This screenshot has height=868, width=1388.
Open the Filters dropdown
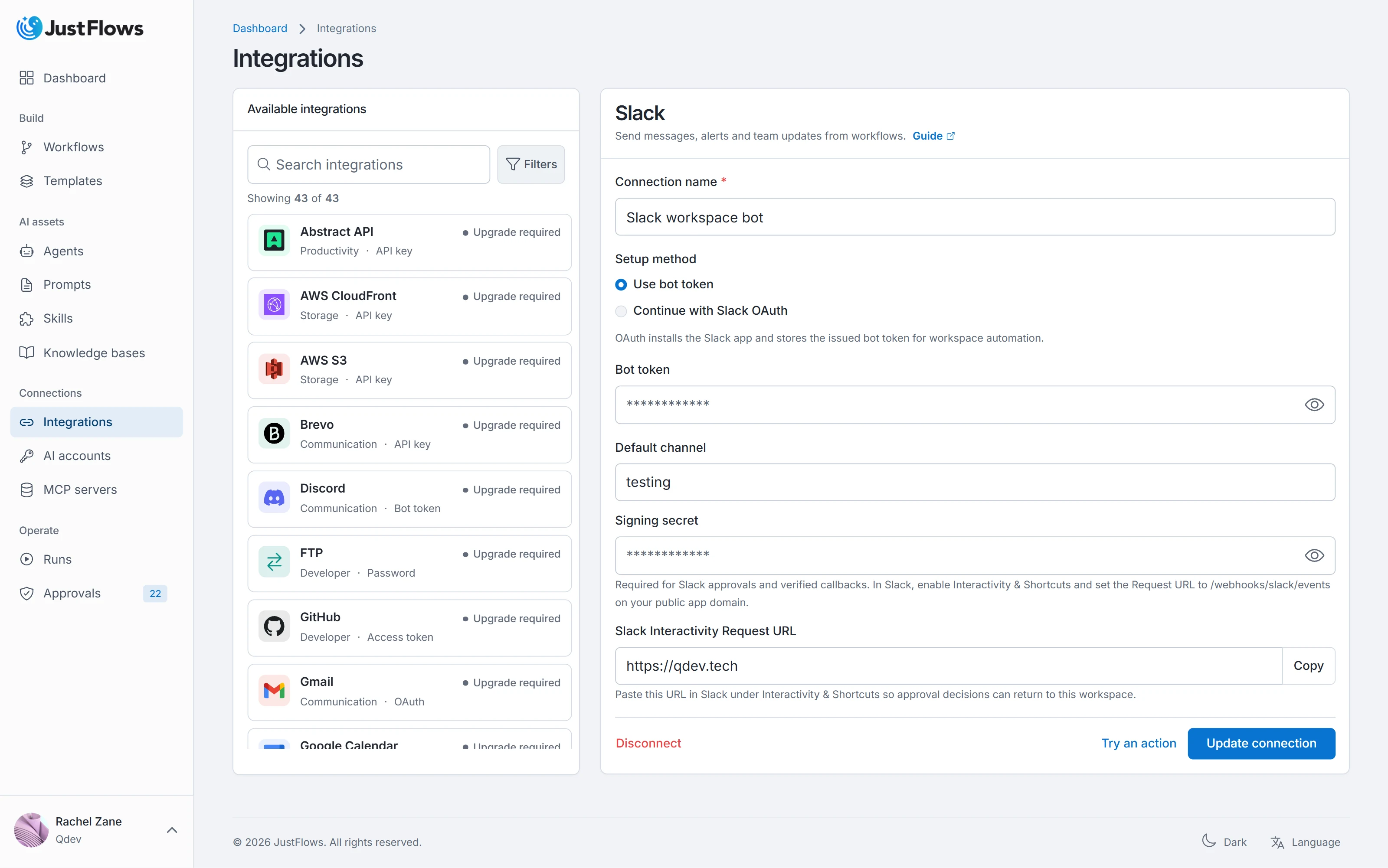click(530, 164)
